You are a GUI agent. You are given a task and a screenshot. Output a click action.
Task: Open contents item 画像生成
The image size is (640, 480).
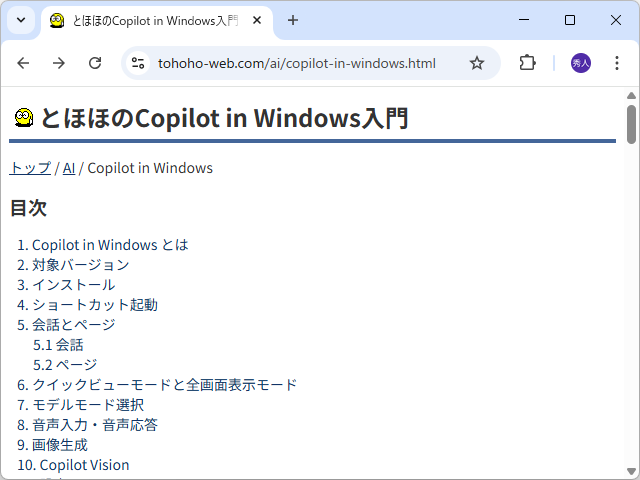pos(60,445)
